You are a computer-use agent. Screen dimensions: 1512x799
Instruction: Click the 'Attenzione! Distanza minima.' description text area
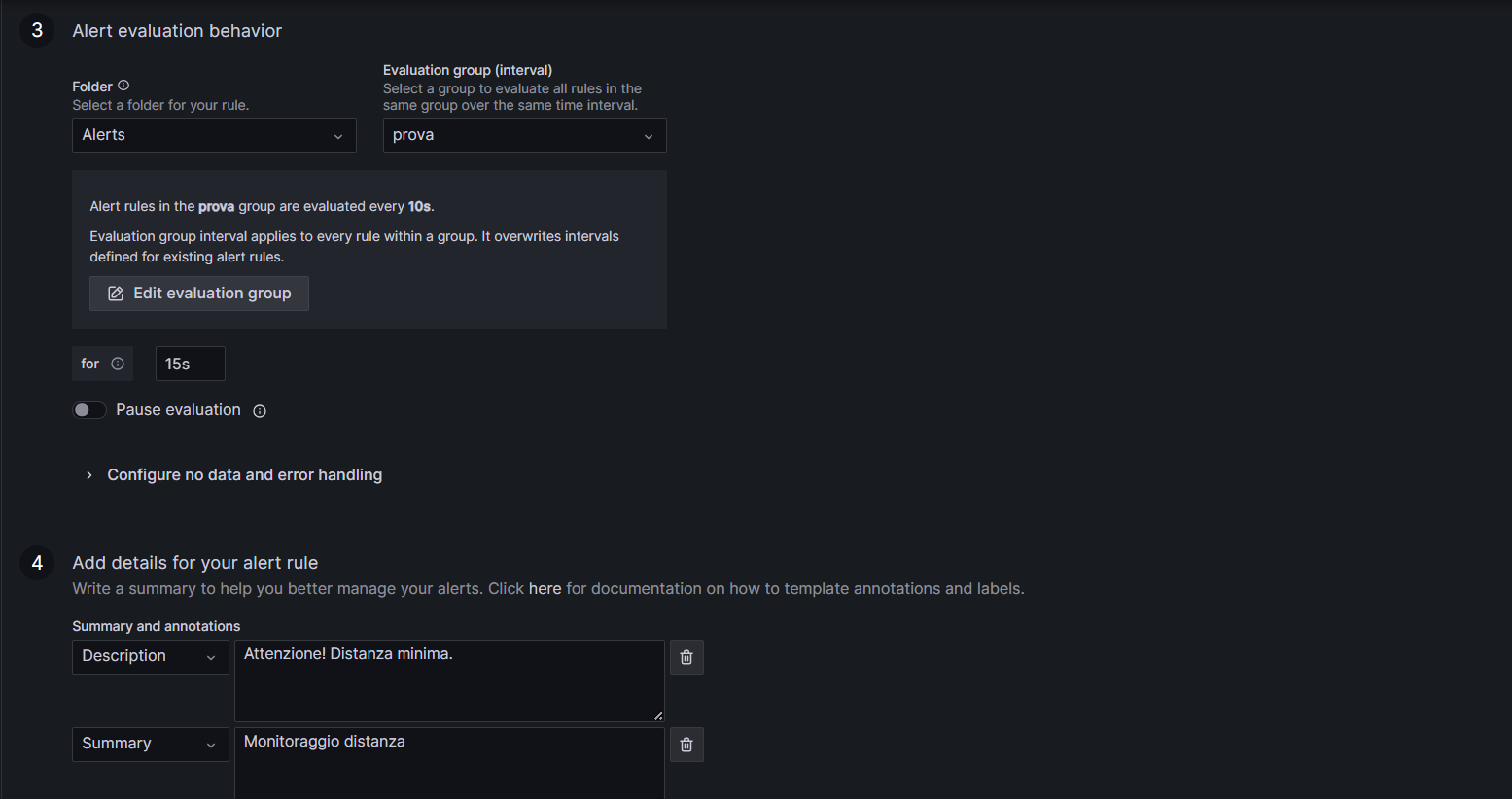point(449,680)
